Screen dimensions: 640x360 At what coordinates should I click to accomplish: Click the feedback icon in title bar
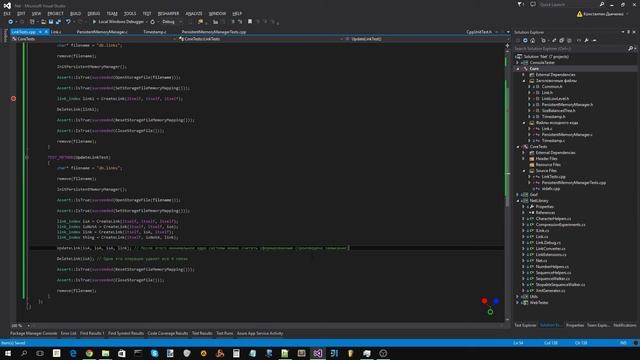tap(533, 4)
